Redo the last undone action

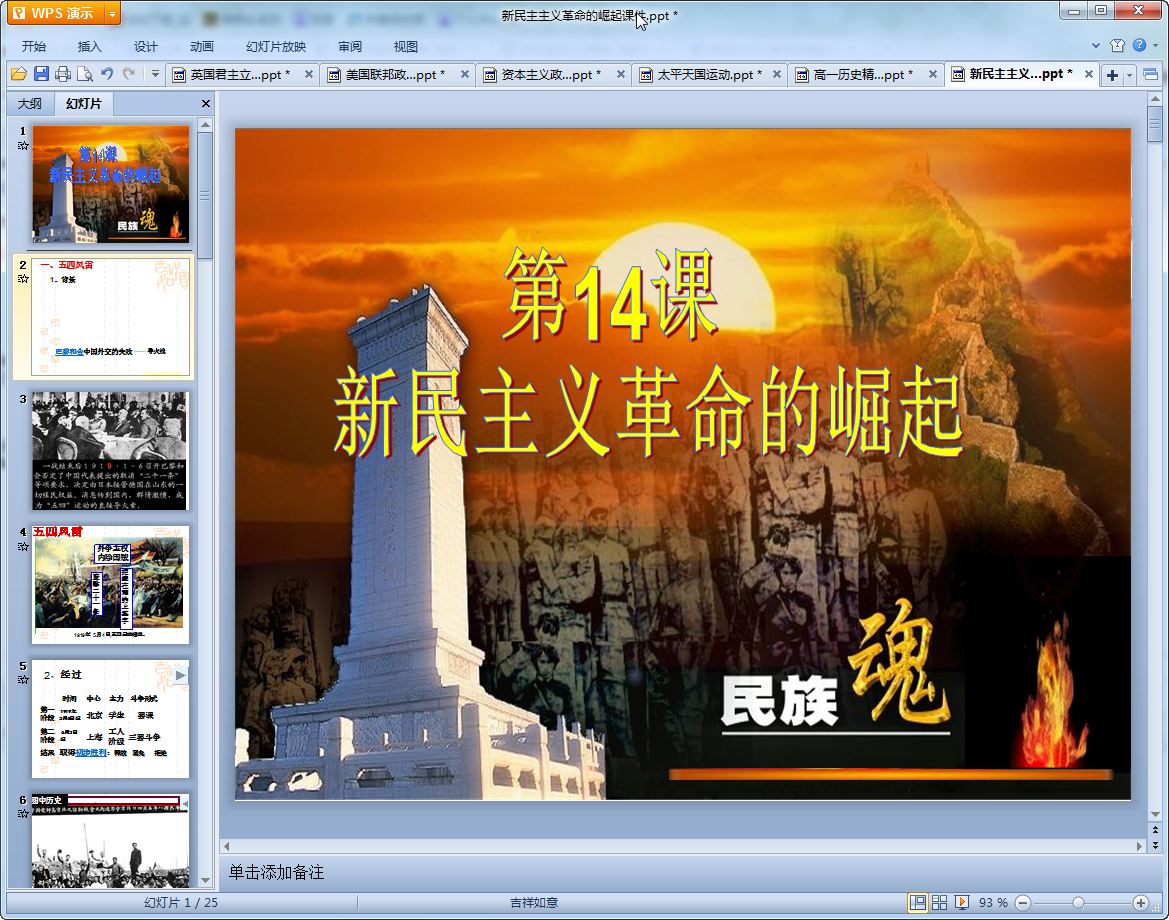tap(129, 74)
